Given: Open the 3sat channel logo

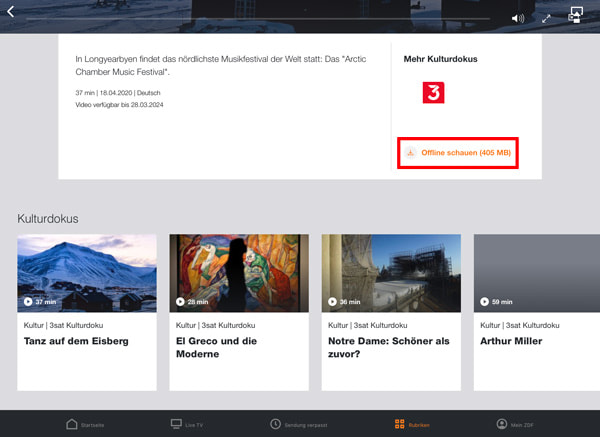Looking at the screenshot, I should tap(433, 93).
